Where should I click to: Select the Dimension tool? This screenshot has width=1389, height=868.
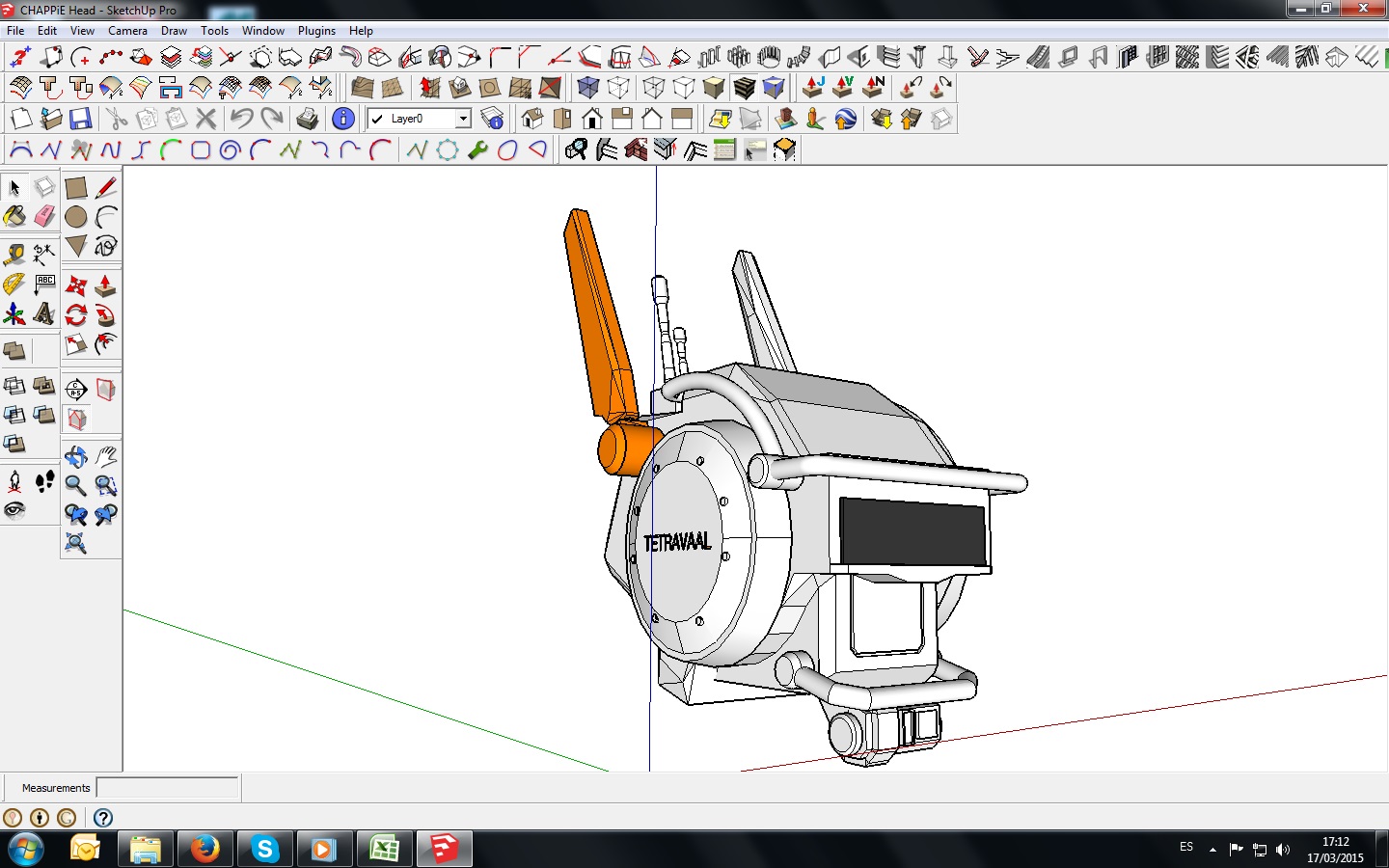[x=44, y=255]
